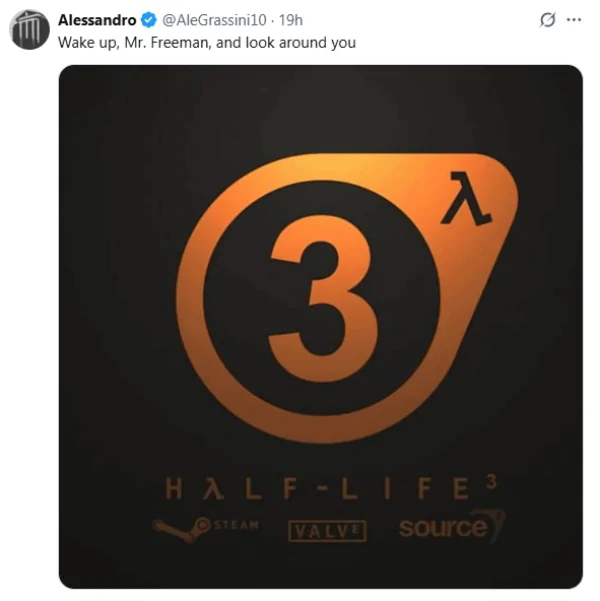The image size is (600, 601).
Task: Click Alessandro's profile avatar picture
Action: coord(29,29)
